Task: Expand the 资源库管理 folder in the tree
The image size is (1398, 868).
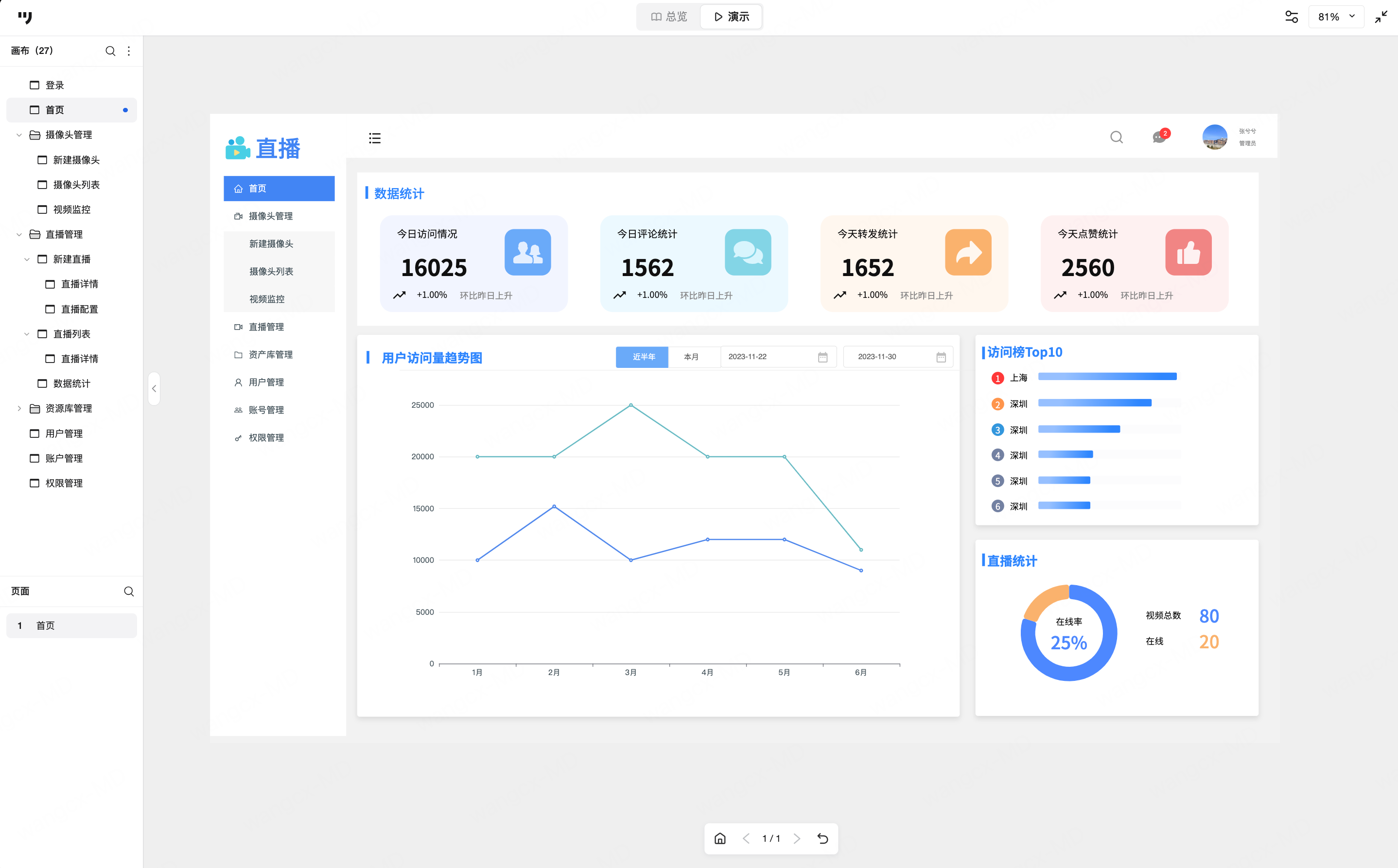Action: coord(19,408)
